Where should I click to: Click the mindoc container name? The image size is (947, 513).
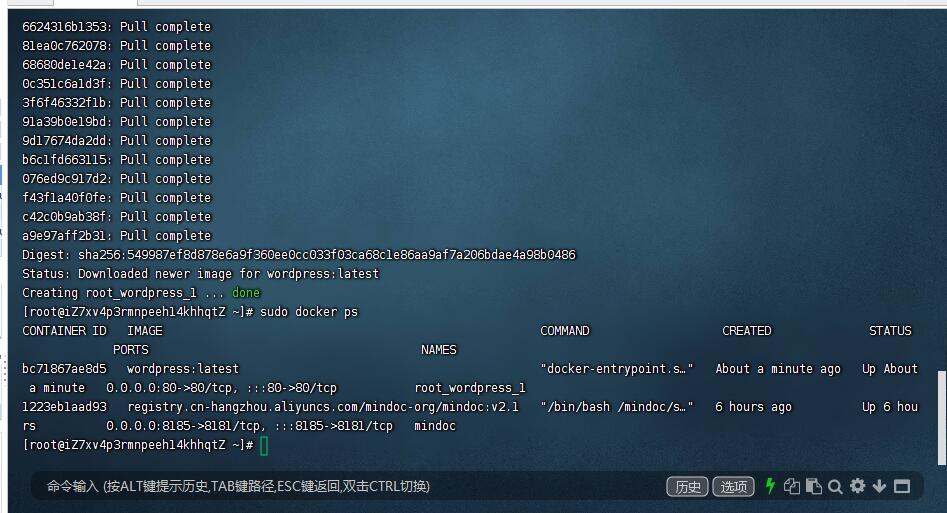click(x=435, y=426)
